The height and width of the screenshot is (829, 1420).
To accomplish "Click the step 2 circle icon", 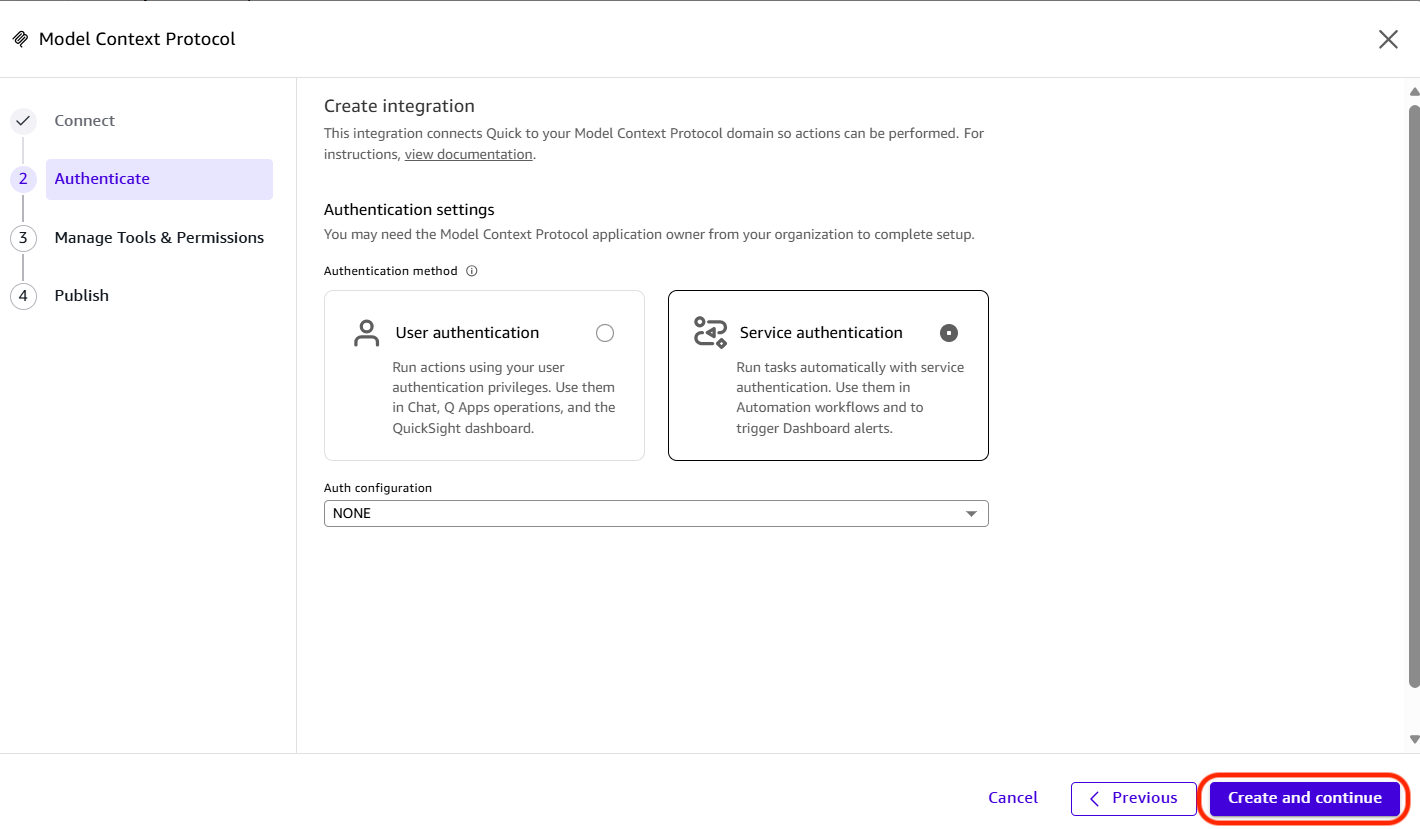I will pos(23,179).
